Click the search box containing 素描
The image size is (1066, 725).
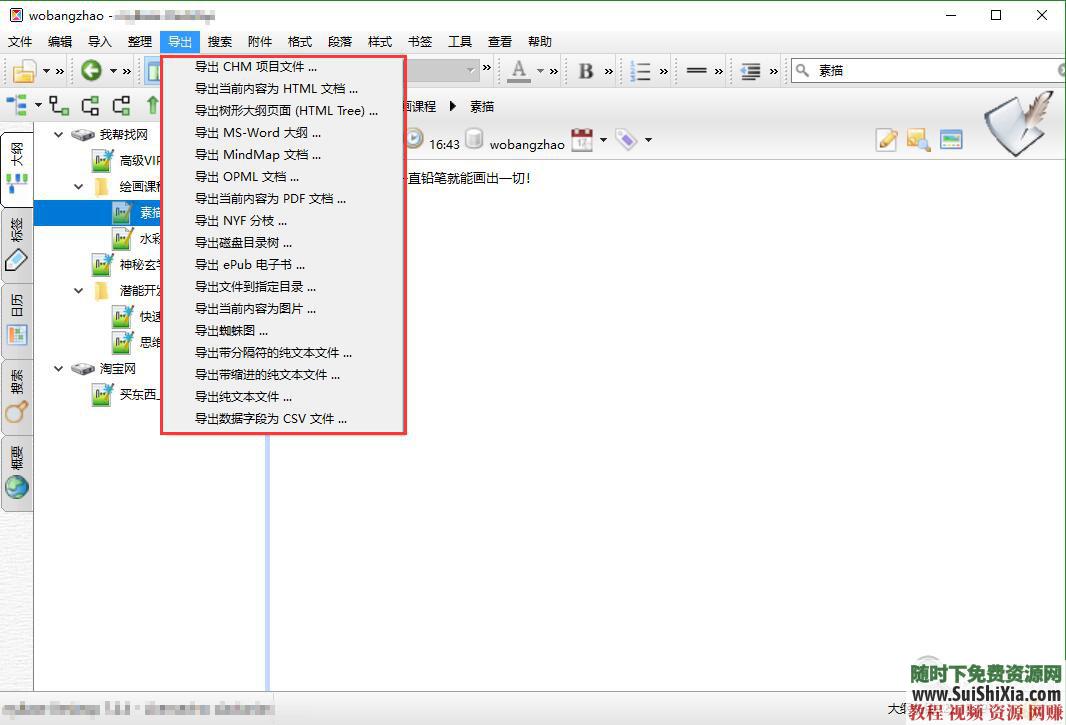[x=930, y=71]
